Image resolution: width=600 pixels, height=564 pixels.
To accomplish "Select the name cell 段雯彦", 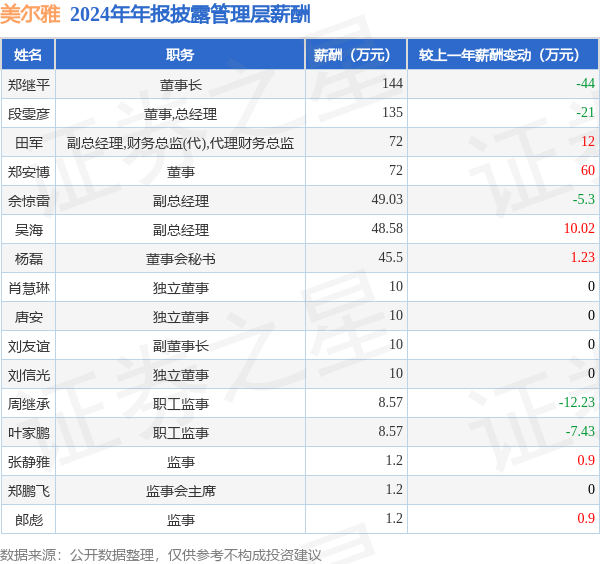I will tap(29, 114).
